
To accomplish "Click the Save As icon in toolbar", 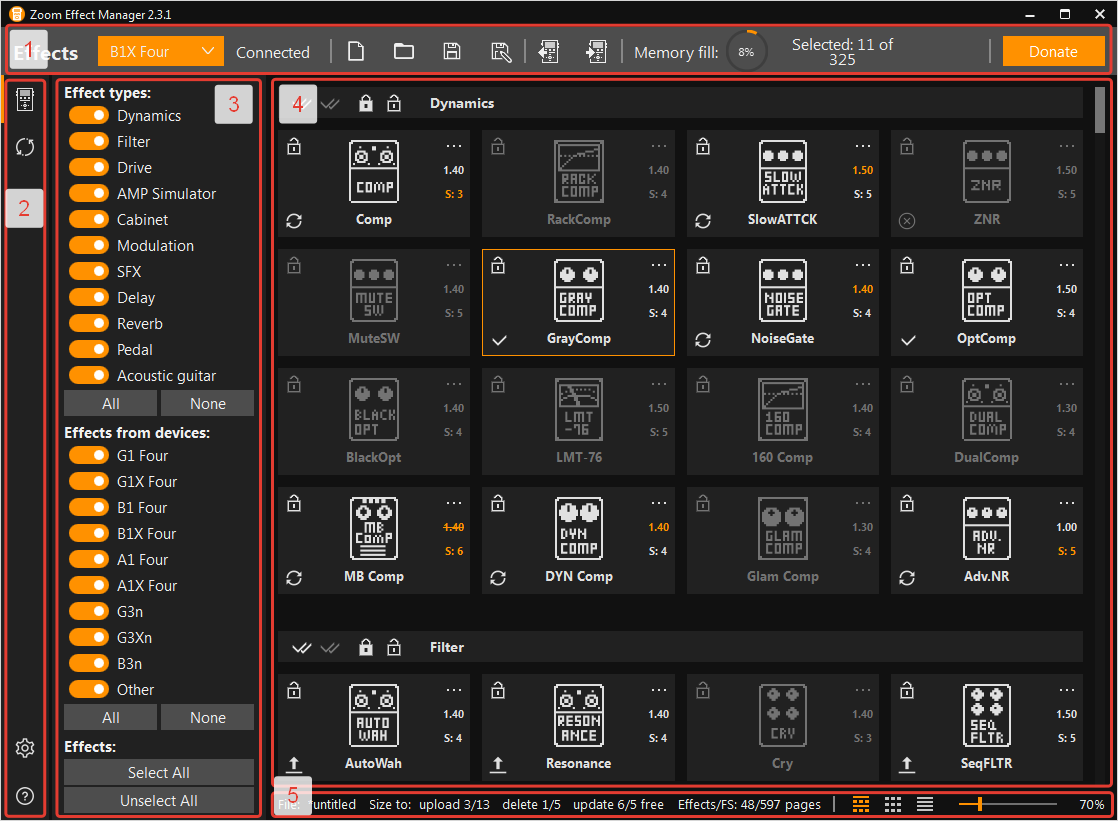I will tap(501, 52).
